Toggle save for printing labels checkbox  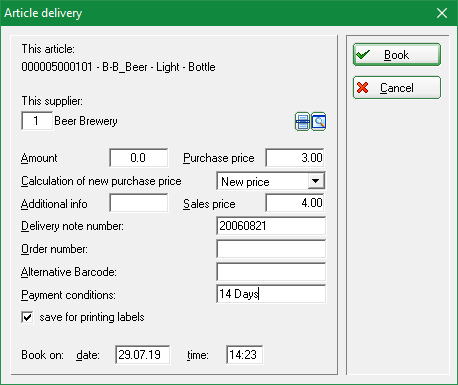coord(27,317)
